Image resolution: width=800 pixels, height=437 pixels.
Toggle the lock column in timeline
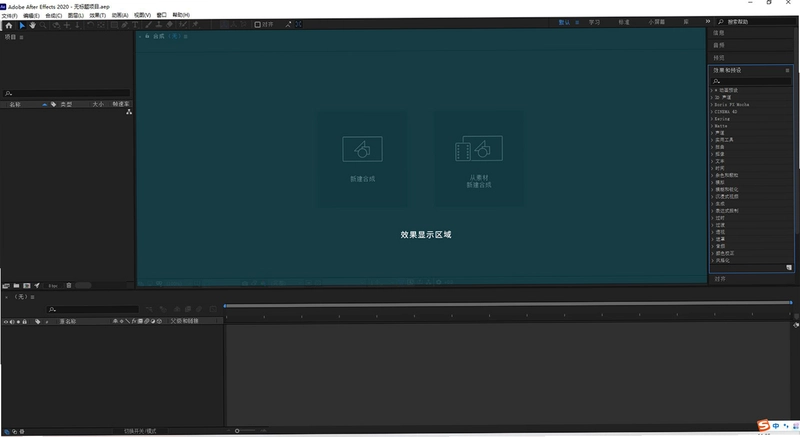click(x=24, y=322)
